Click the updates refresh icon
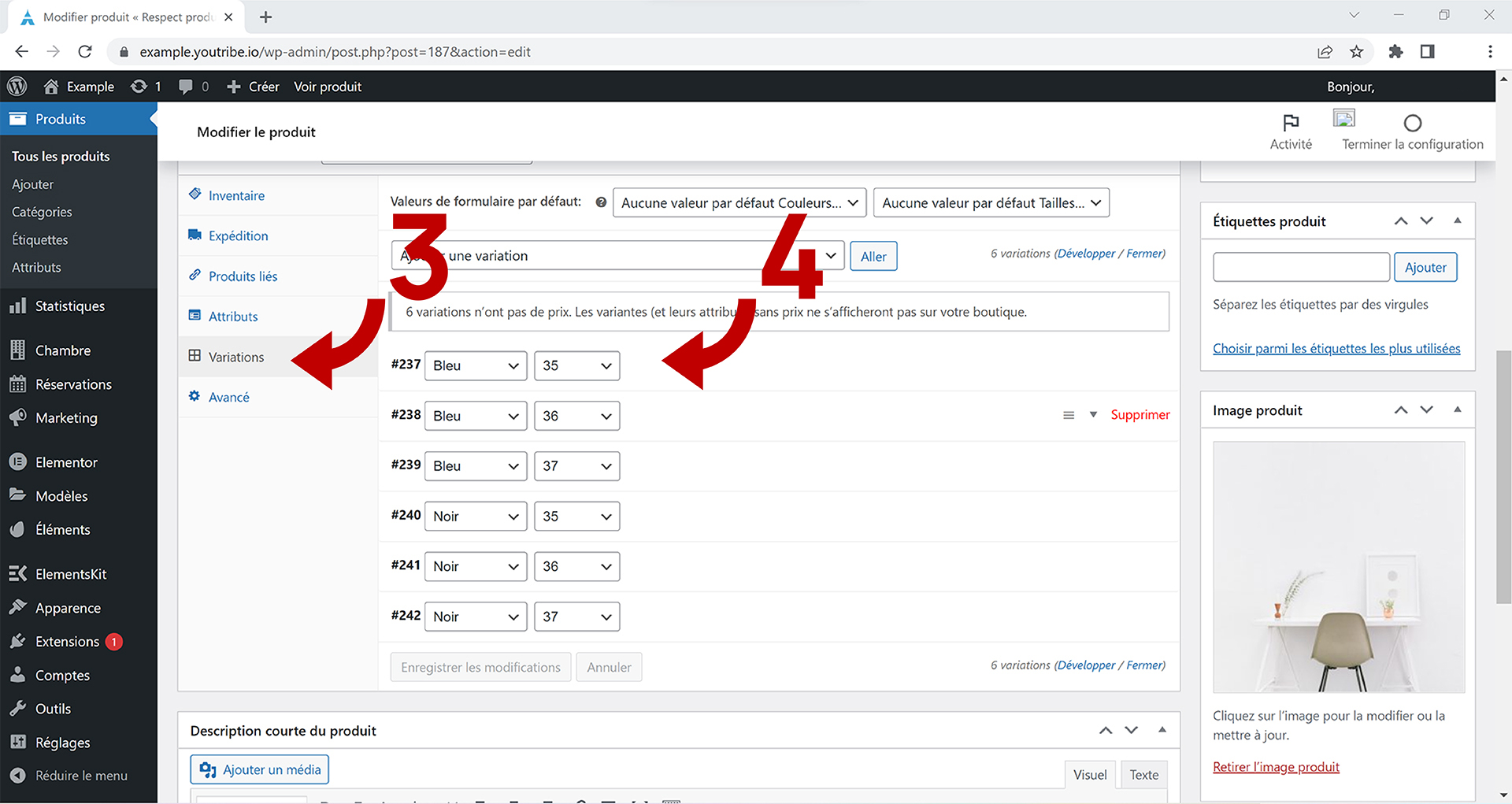Screen dimensions: 1512x804 tap(139, 87)
